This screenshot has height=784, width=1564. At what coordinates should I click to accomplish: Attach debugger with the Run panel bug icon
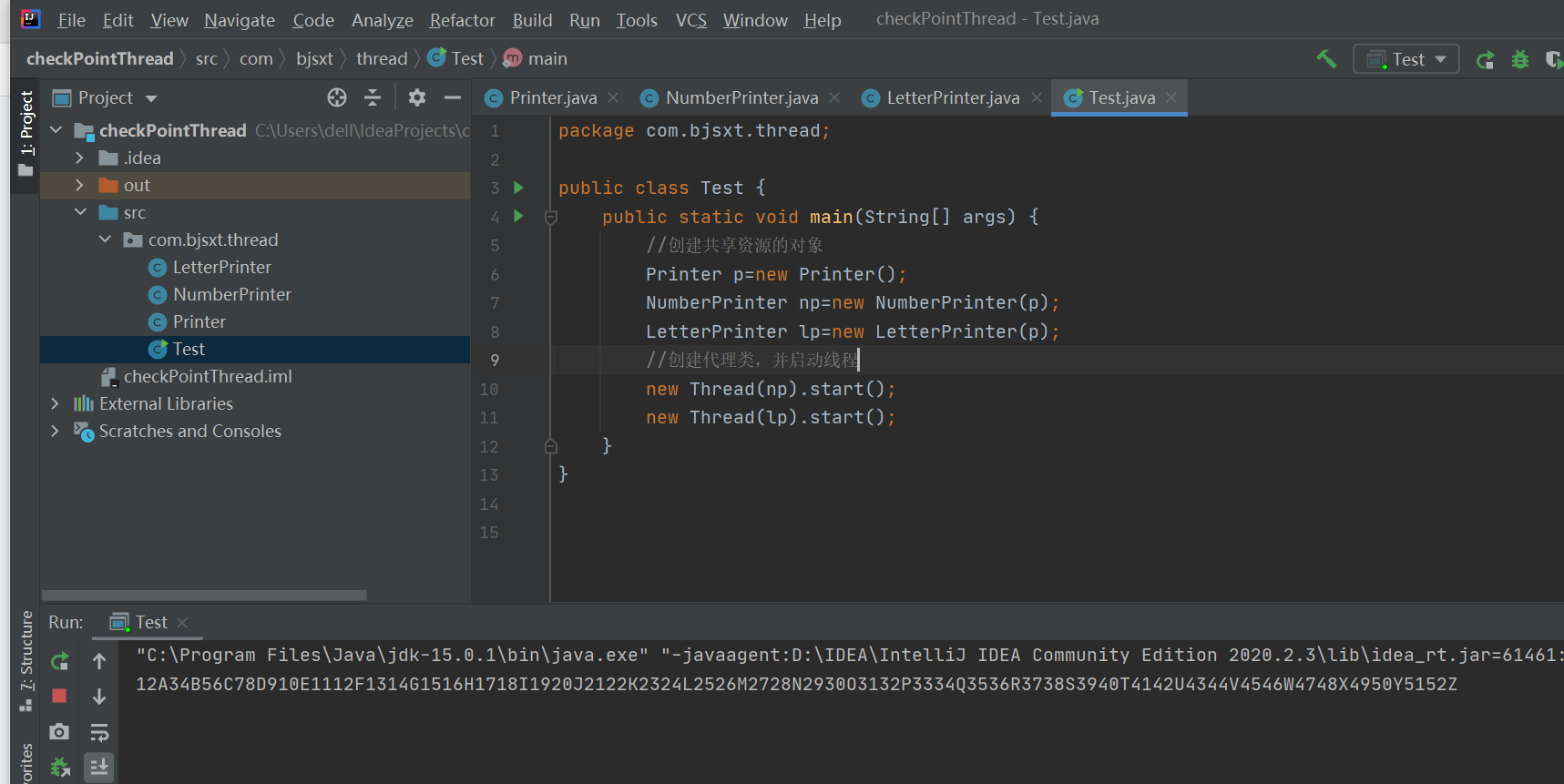60,768
